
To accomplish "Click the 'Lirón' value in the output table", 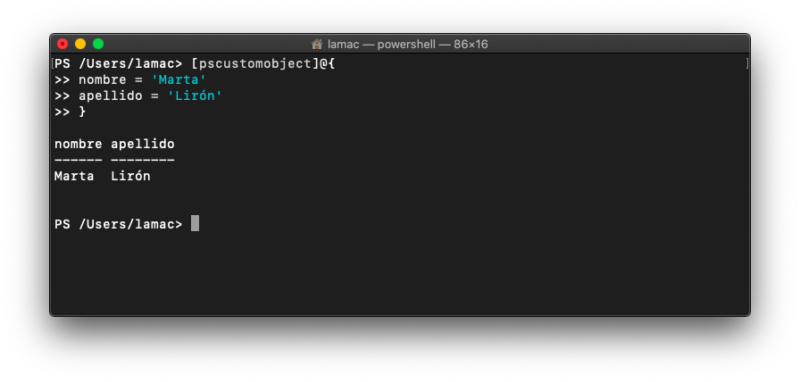I will click(131, 176).
